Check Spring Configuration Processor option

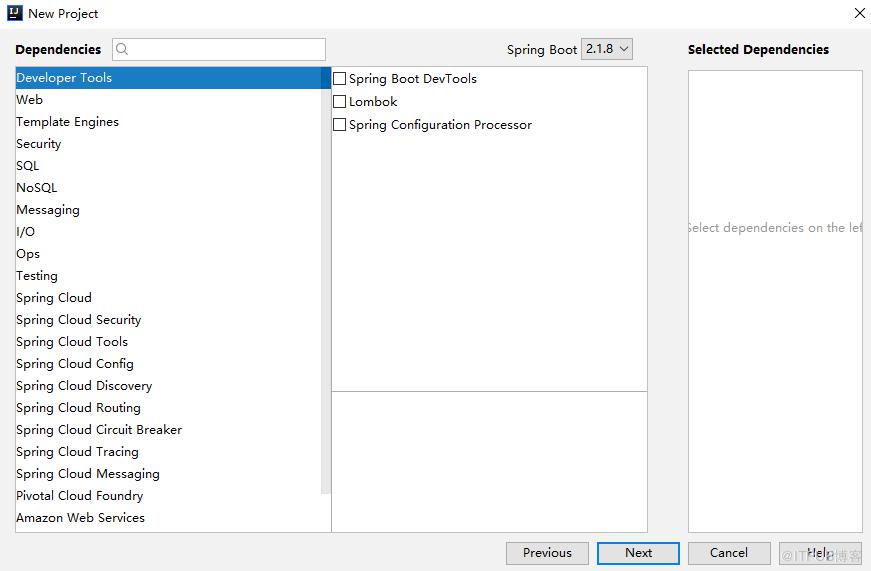(339, 124)
